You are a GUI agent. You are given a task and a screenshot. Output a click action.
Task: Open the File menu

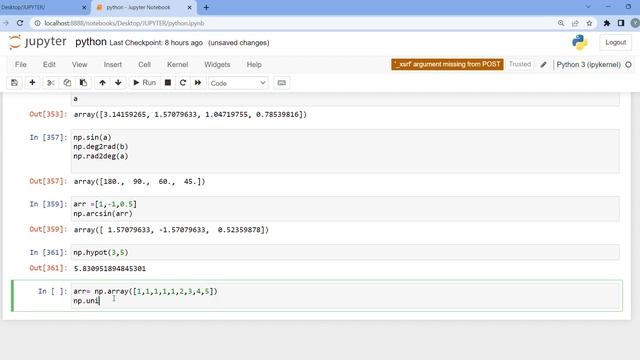[21, 64]
